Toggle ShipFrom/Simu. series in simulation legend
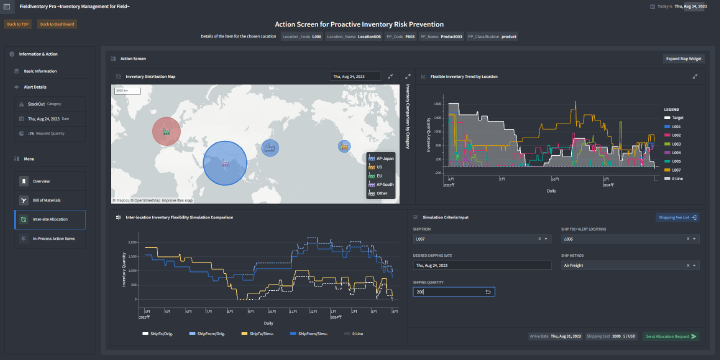Viewport: 720px width, 360px height. (x=309, y=333)
